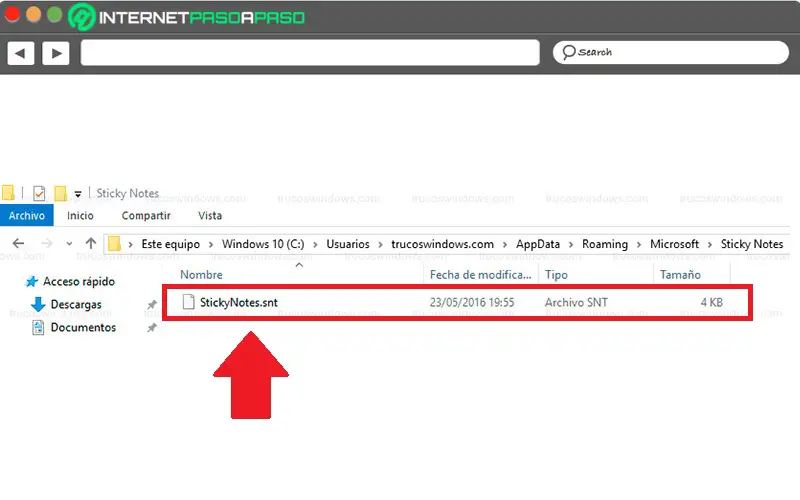Click Roaming breadcrumb segment

pyautogui.click(x=605, y=244)
